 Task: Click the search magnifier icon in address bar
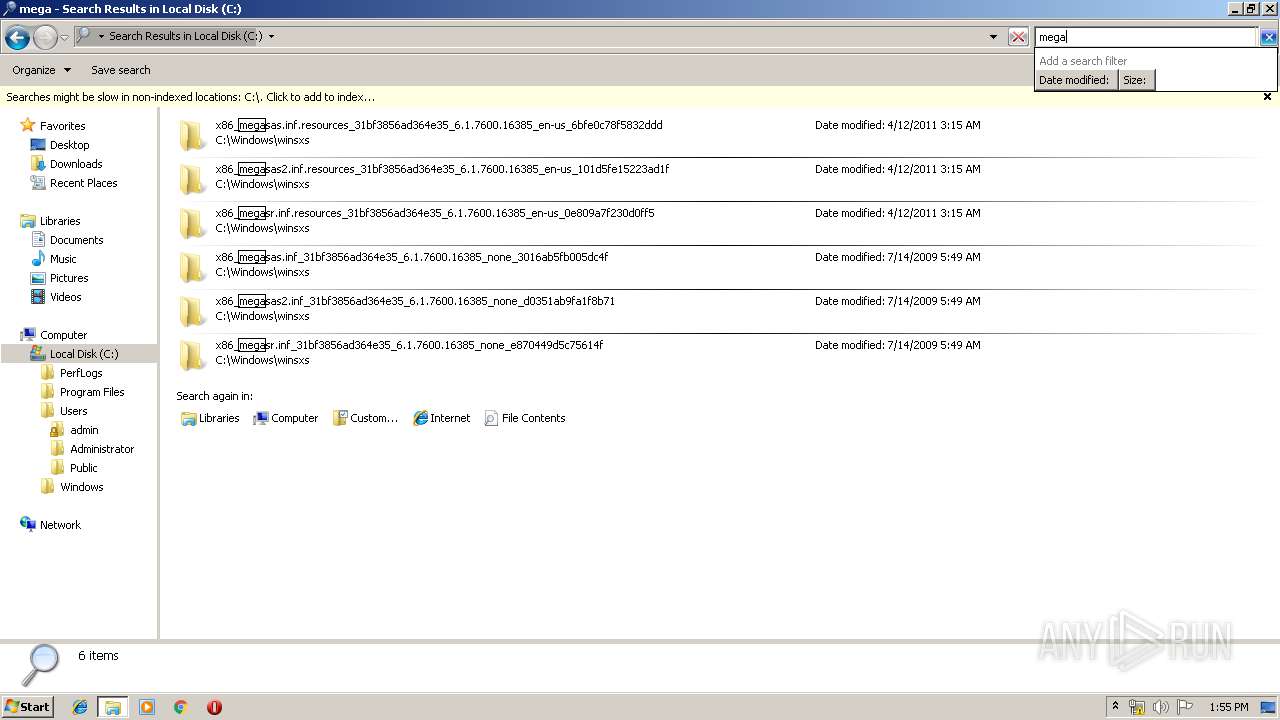[x=85, y=36]
